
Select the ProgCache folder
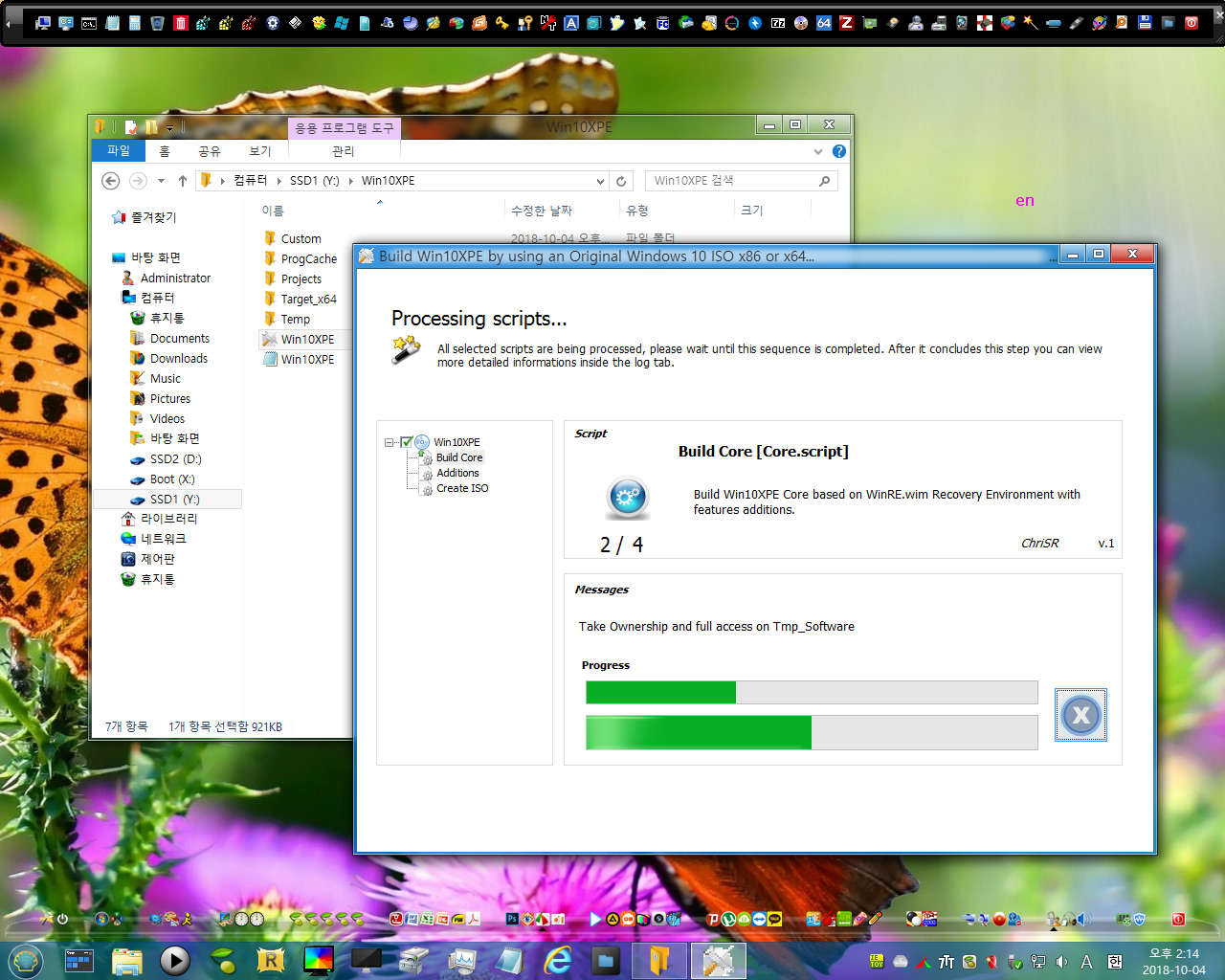click(x=308, y=259)
